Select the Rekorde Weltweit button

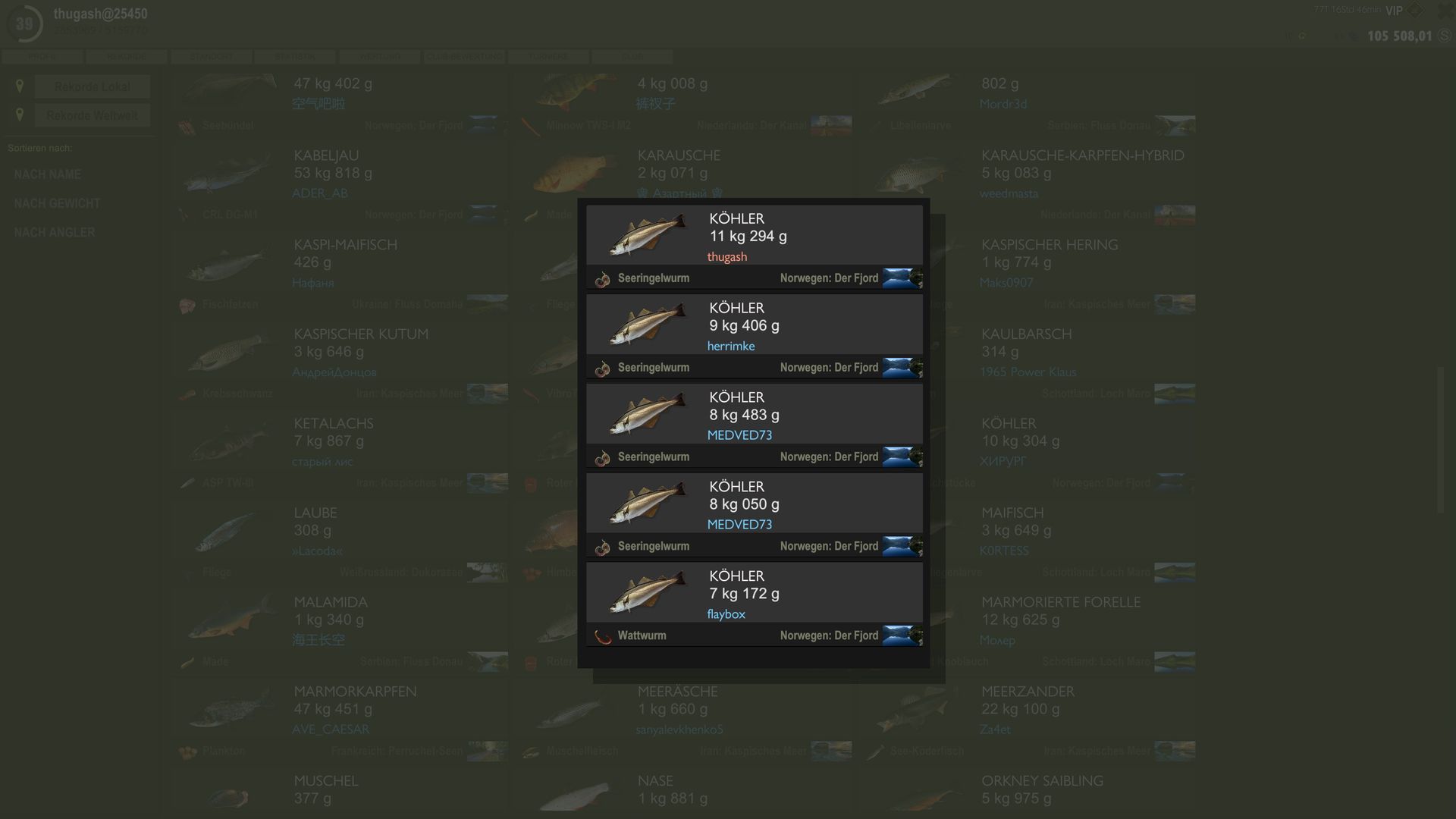pyautogui.click(x=93, y=115)
